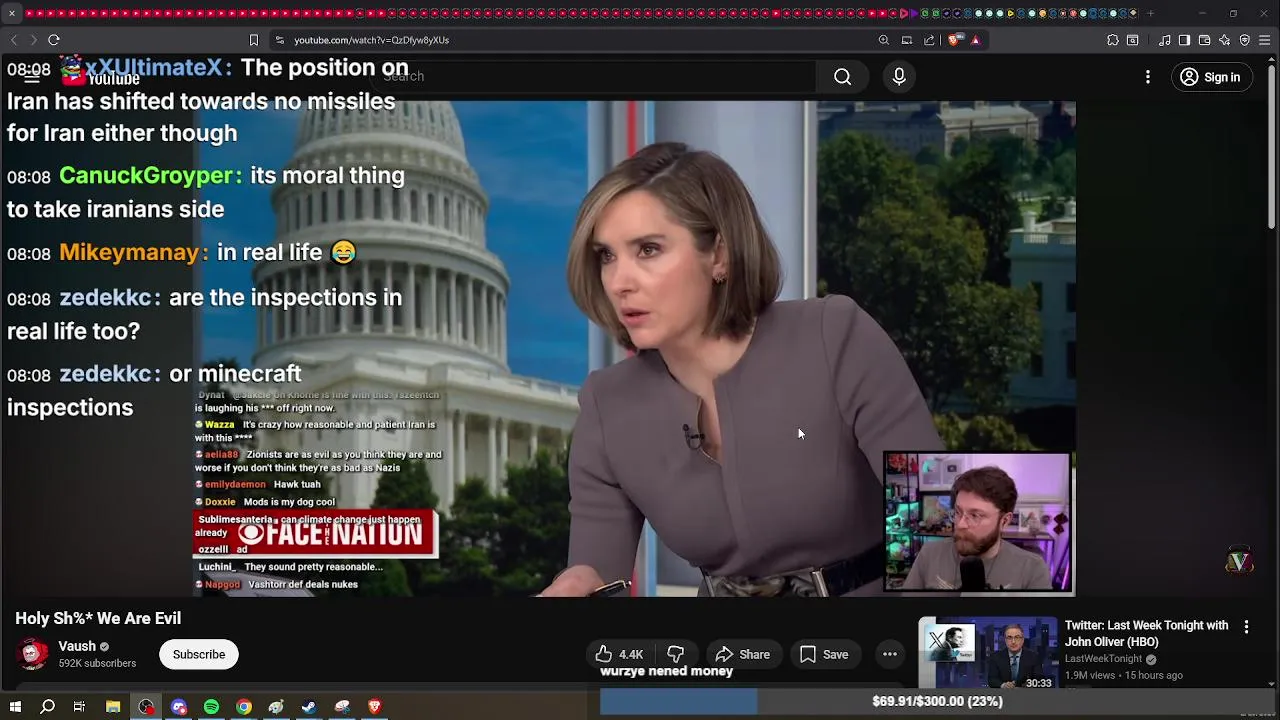Click the Vaush channel avatar
Viewport: 1280px width, 720px height.
34,654
